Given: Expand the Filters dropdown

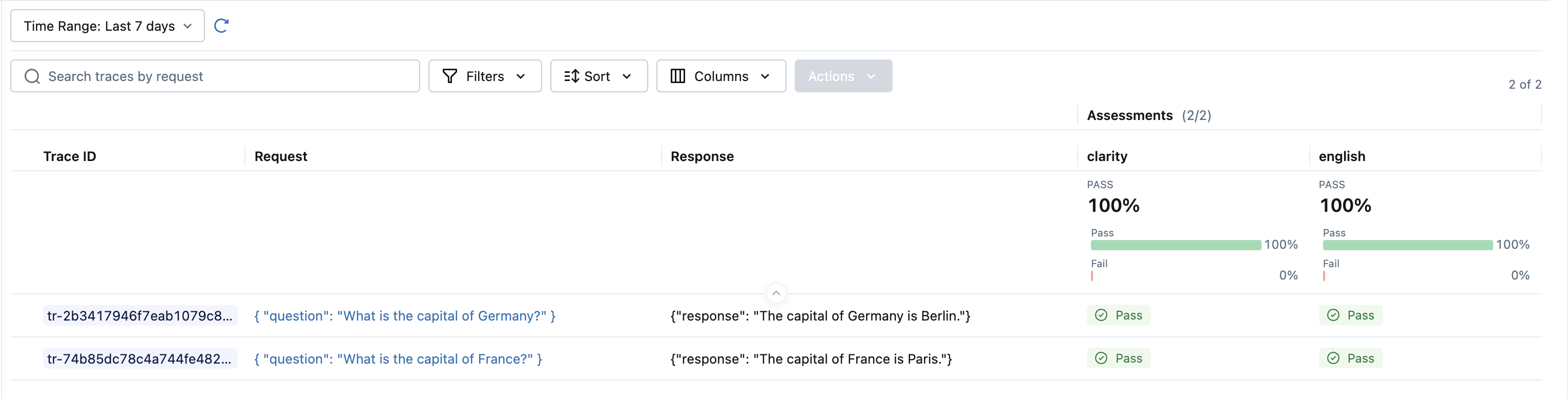Looking at the screenshot, I should pyautogui.click(x=485, y=76).
